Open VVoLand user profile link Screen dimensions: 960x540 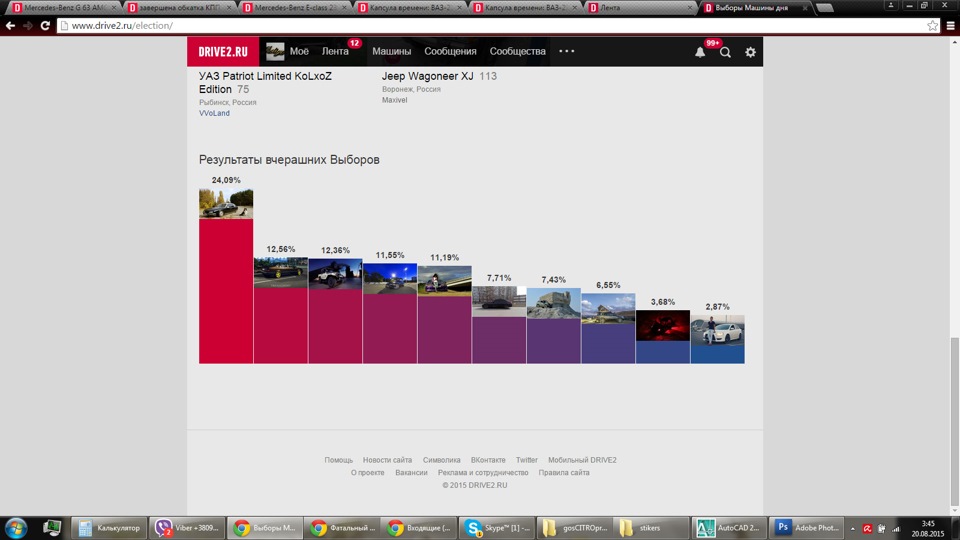pyautogui.click(x=214, y=113)
